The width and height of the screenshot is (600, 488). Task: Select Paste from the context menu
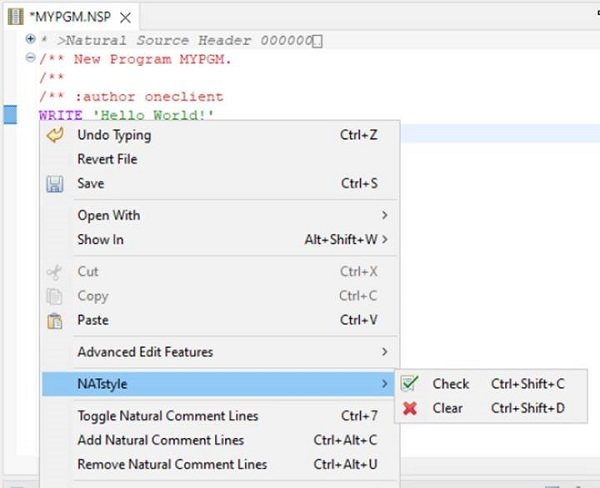[219, 320]
